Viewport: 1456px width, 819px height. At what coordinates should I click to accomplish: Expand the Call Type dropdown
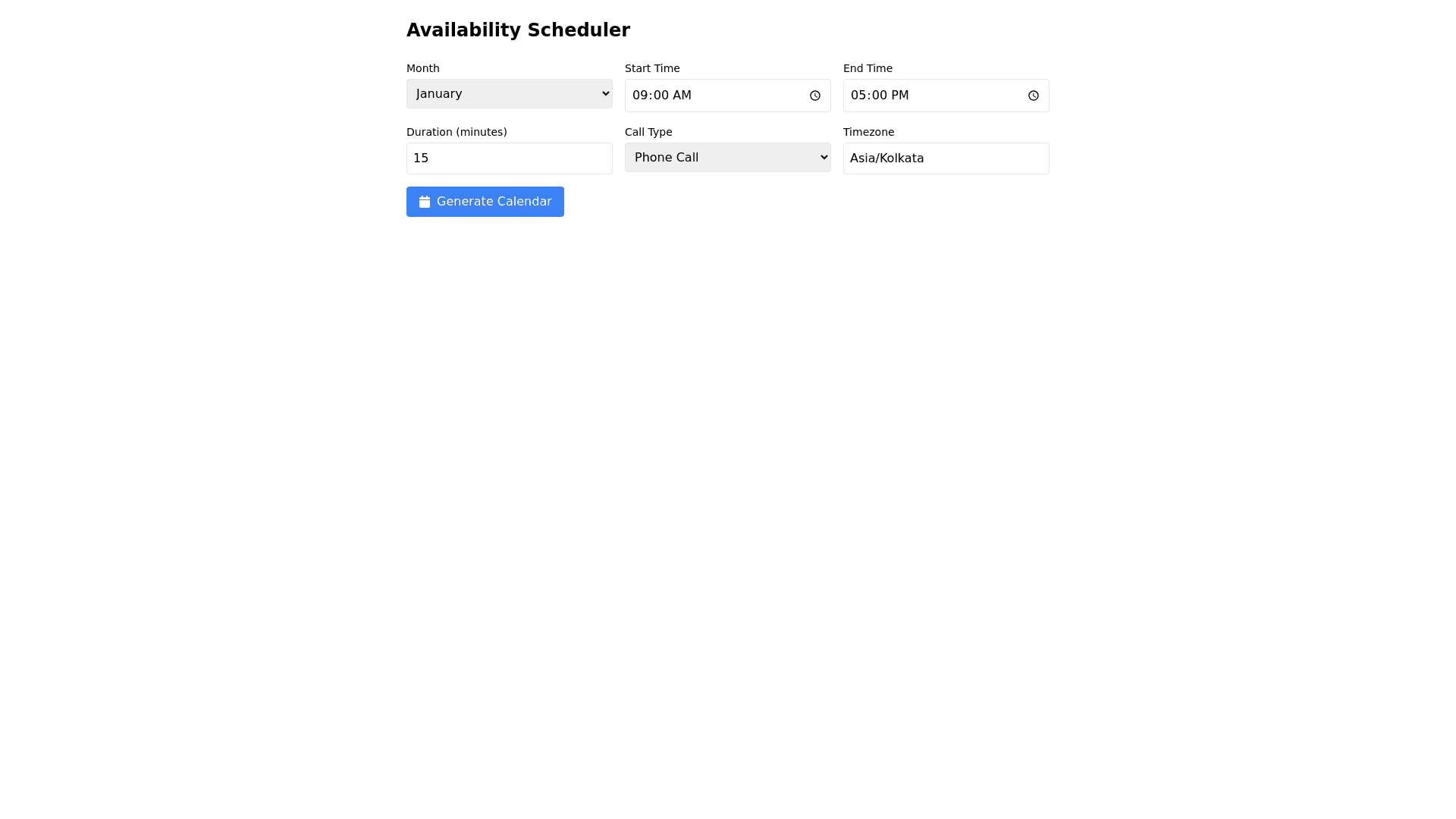tap(727, 158)
